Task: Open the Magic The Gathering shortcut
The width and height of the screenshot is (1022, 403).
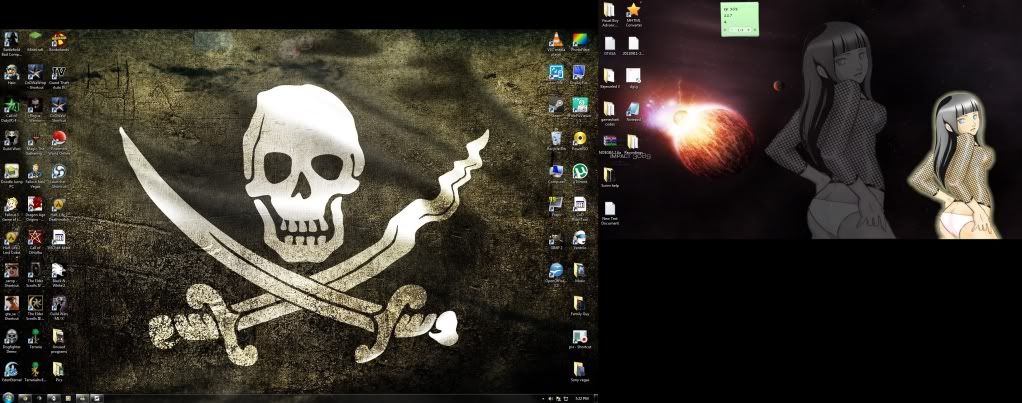Action: pos(35,140)
